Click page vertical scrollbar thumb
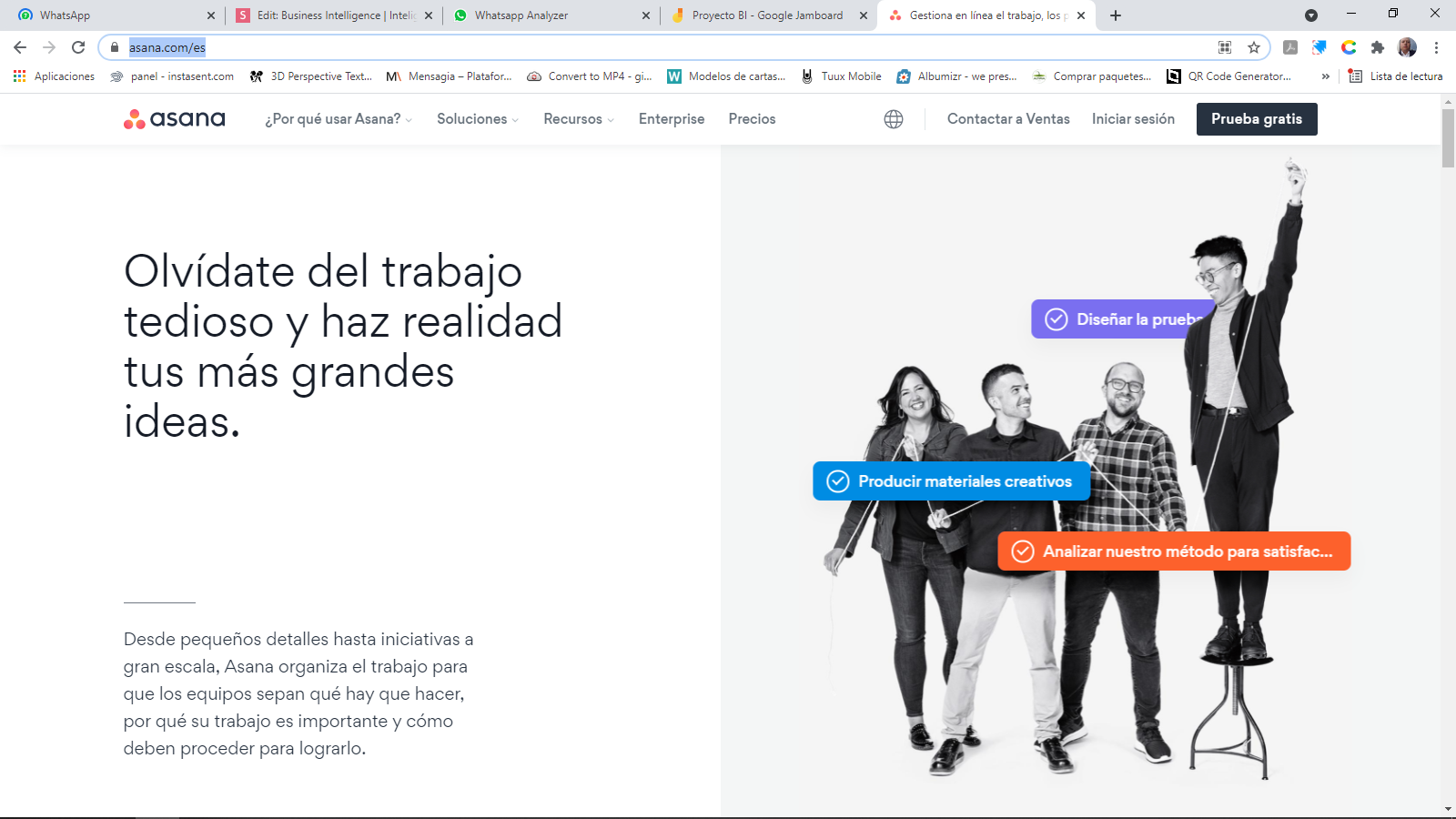 [x=1448, y=137]
